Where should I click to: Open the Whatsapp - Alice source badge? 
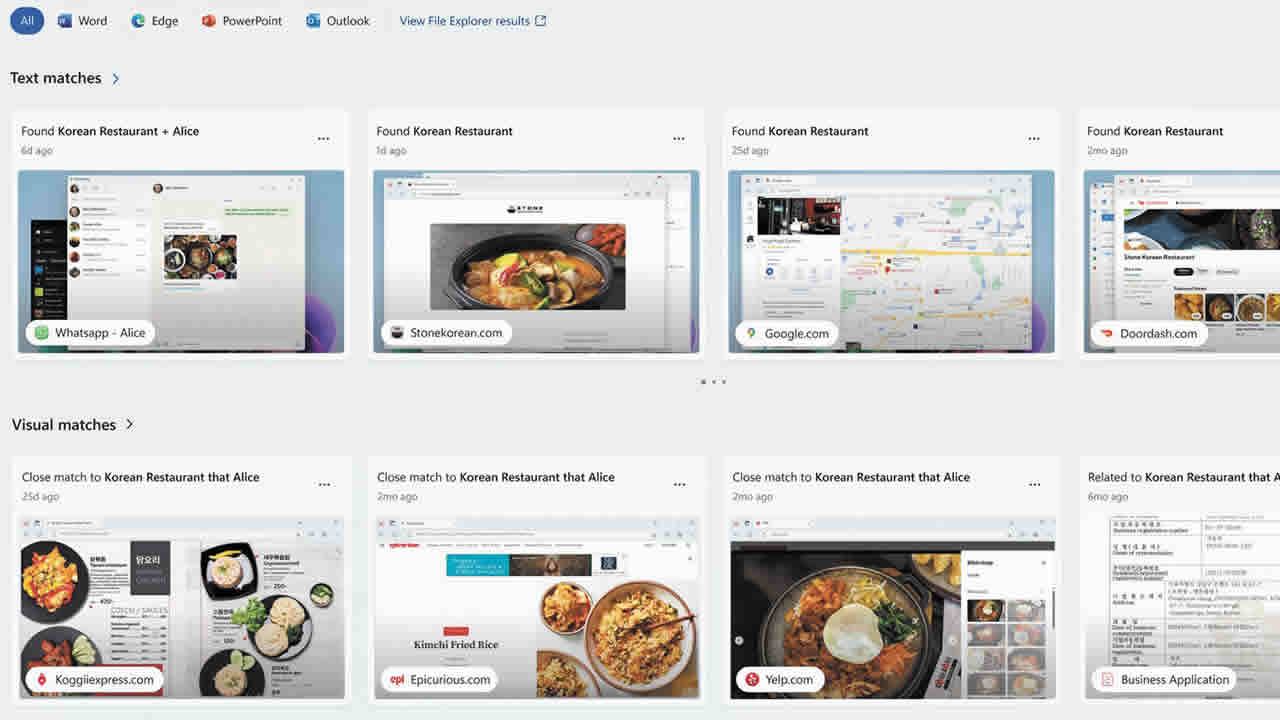tap(90, 333)
